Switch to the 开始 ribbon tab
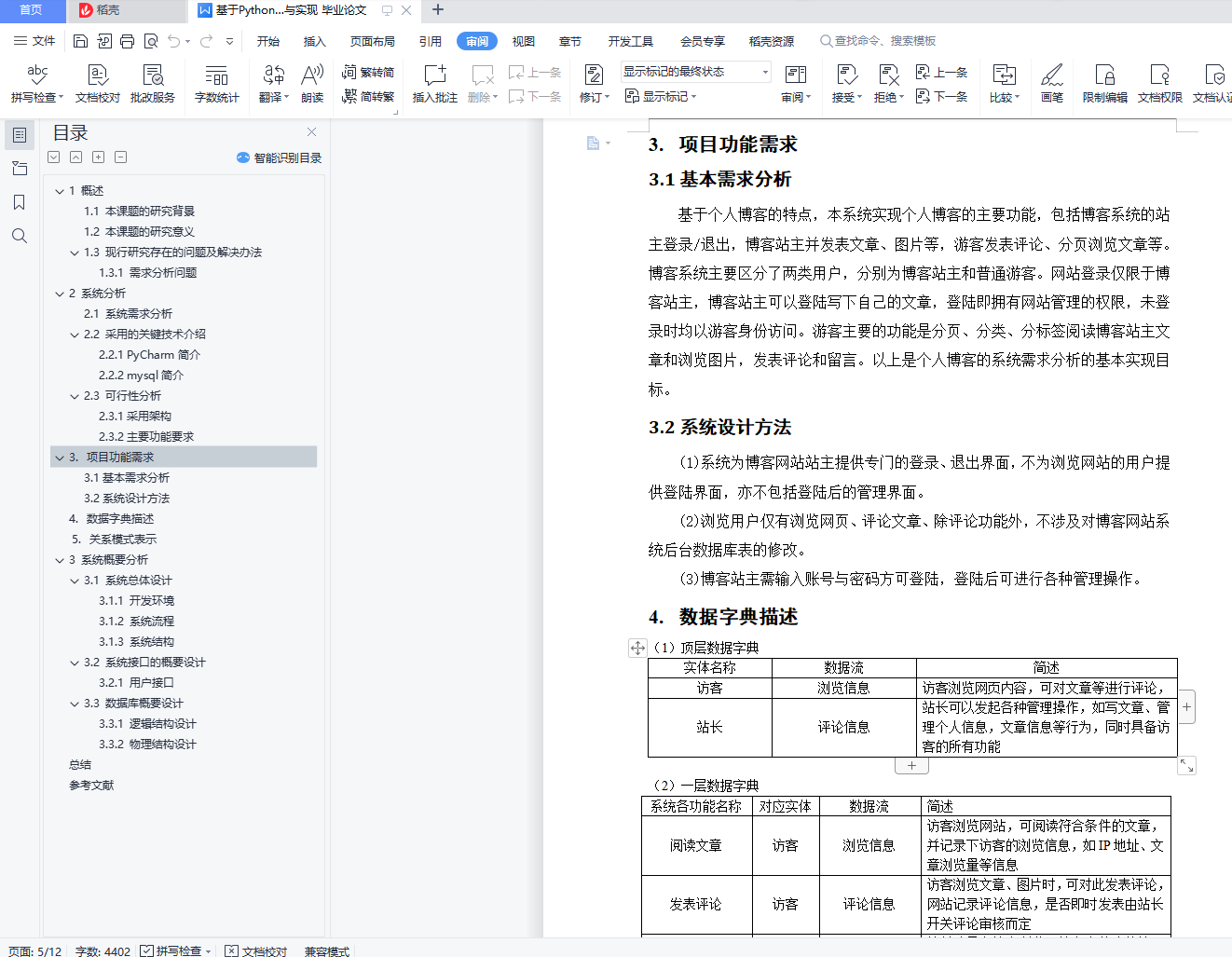 [x=268, y=41]
